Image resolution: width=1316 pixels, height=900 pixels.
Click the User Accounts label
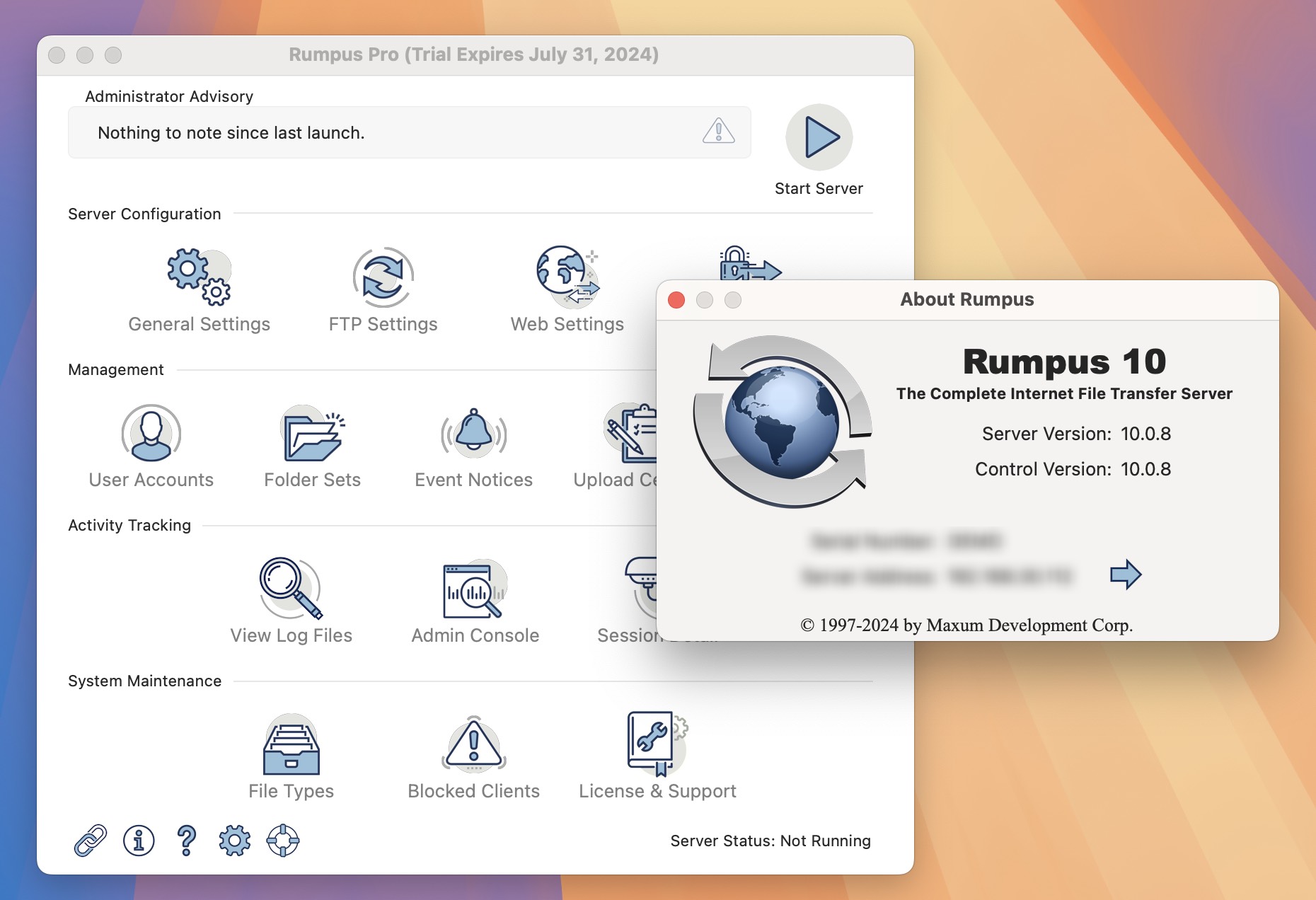tap(151, 480)
